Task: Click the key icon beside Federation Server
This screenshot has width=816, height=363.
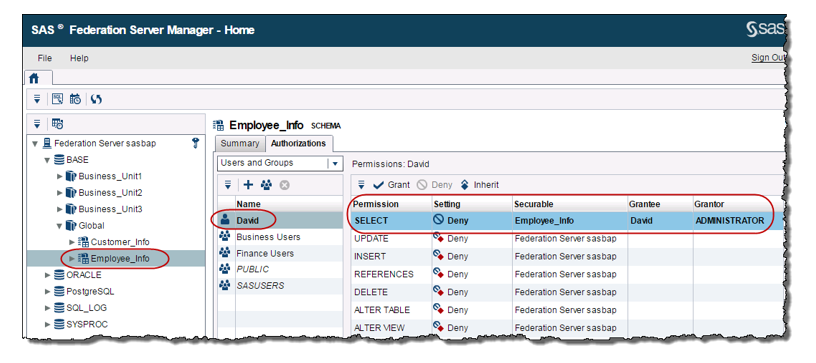Action: coord(195,142)
